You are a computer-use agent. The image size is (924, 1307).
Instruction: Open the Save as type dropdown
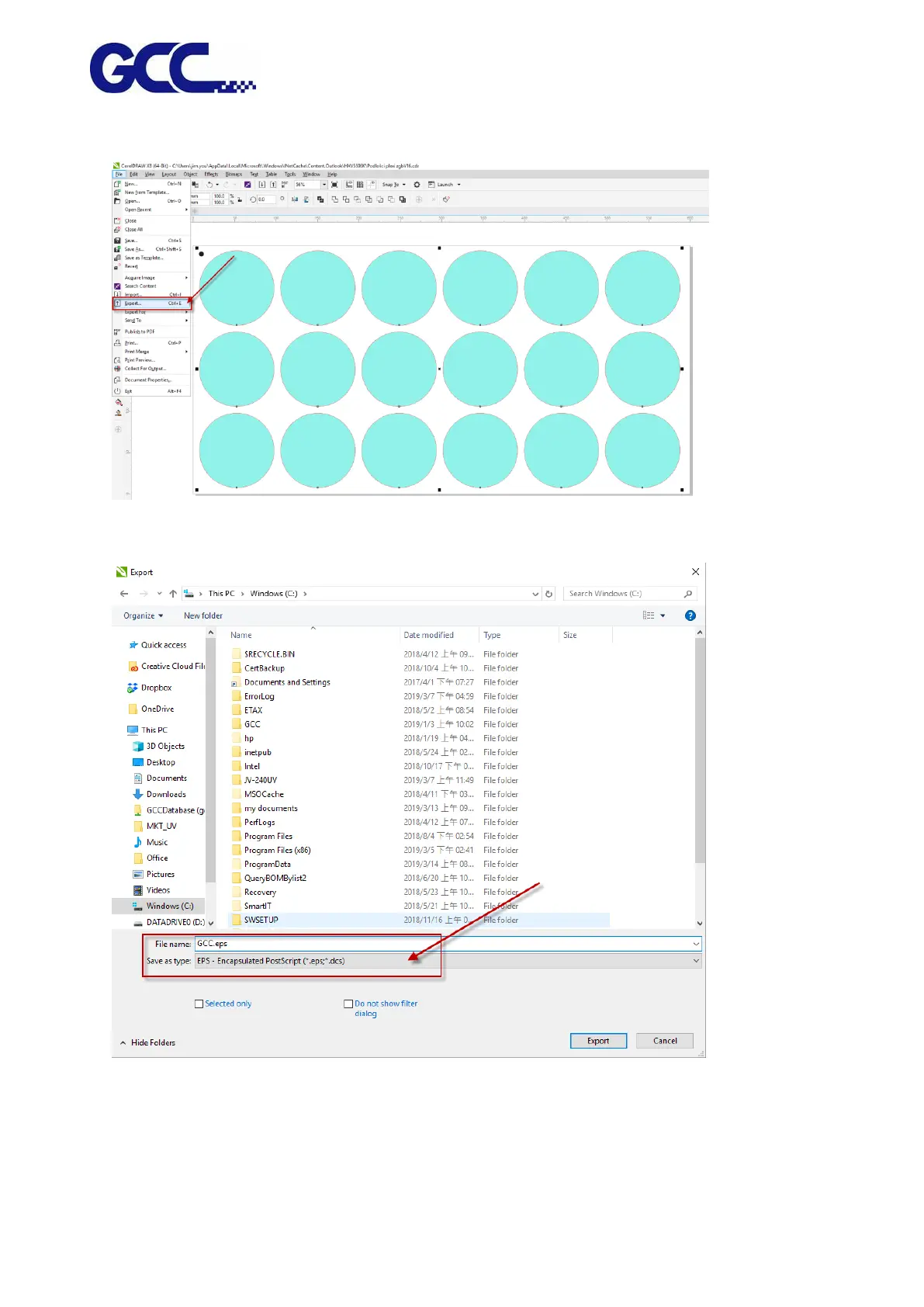(x=448, y=961)
